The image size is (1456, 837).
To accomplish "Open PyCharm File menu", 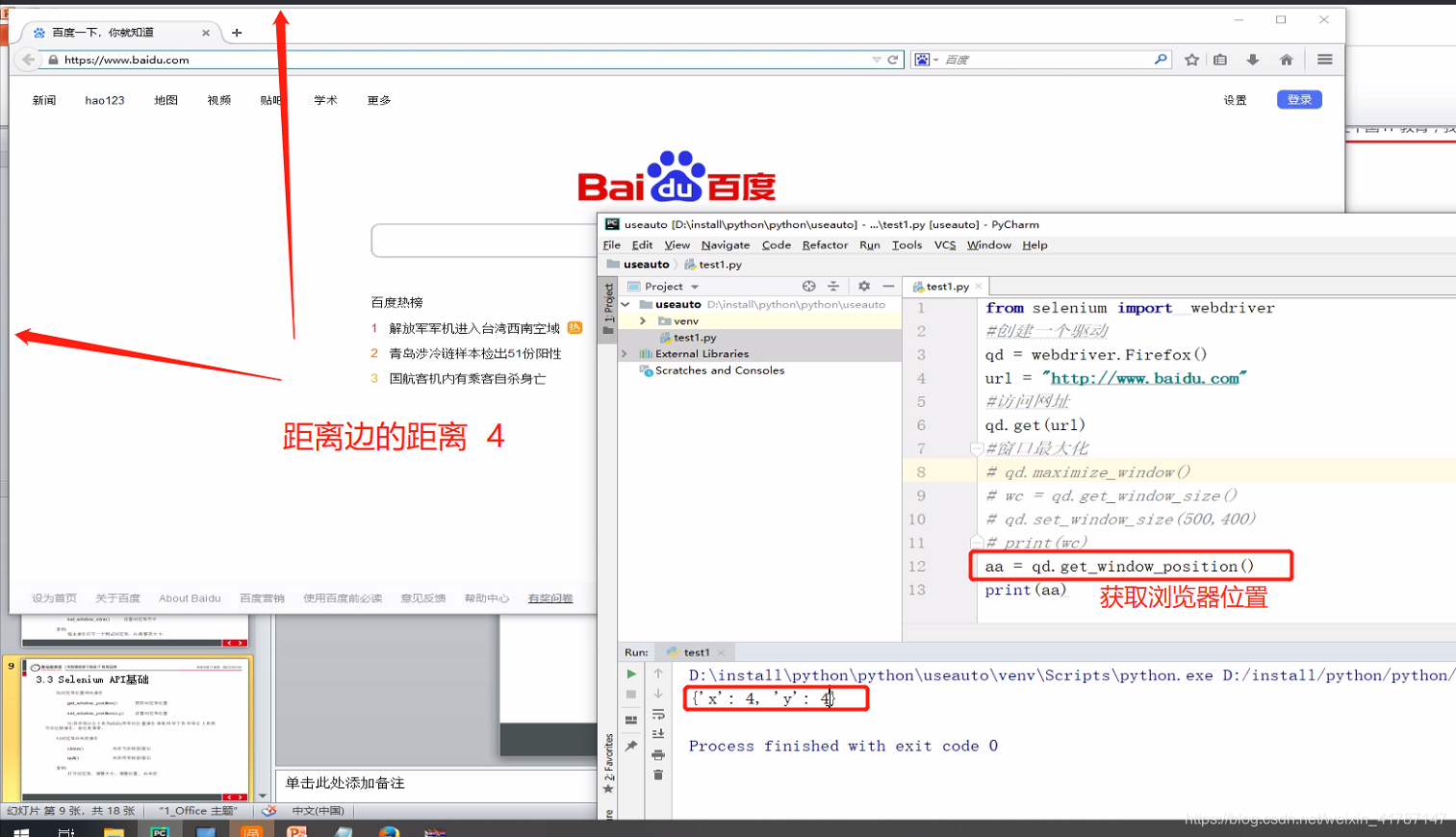I will point(612,245).
